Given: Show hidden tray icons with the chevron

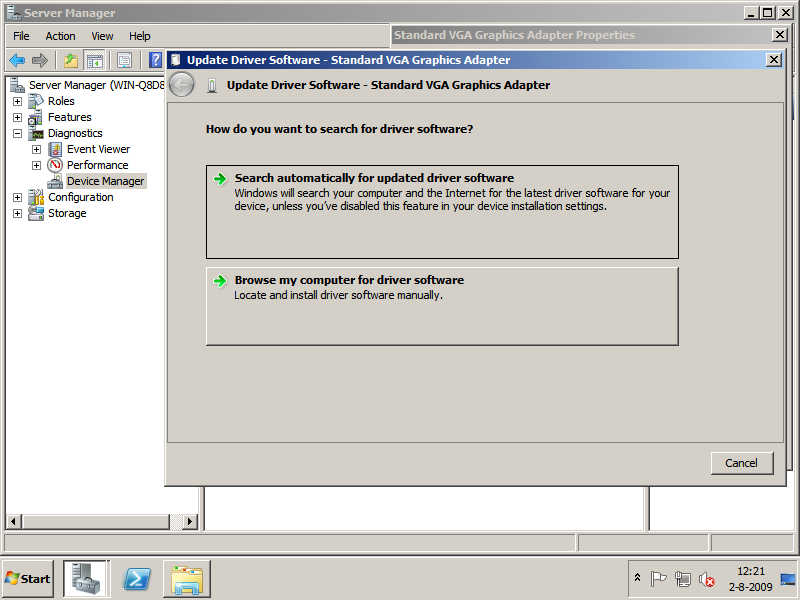Looking at the screenshot, I should click(637, 578).
